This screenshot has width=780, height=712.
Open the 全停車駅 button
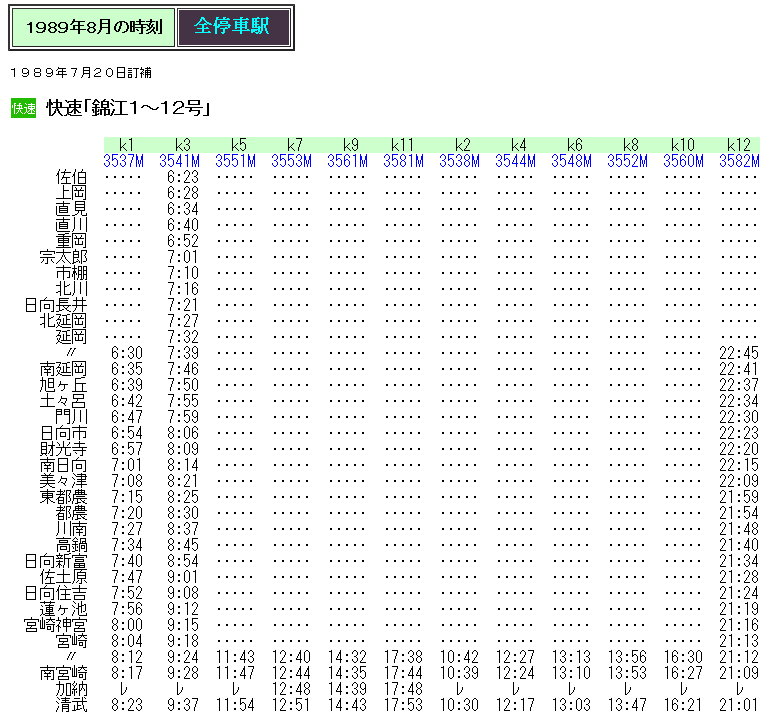pyautogui.click(x=233, y=27)
